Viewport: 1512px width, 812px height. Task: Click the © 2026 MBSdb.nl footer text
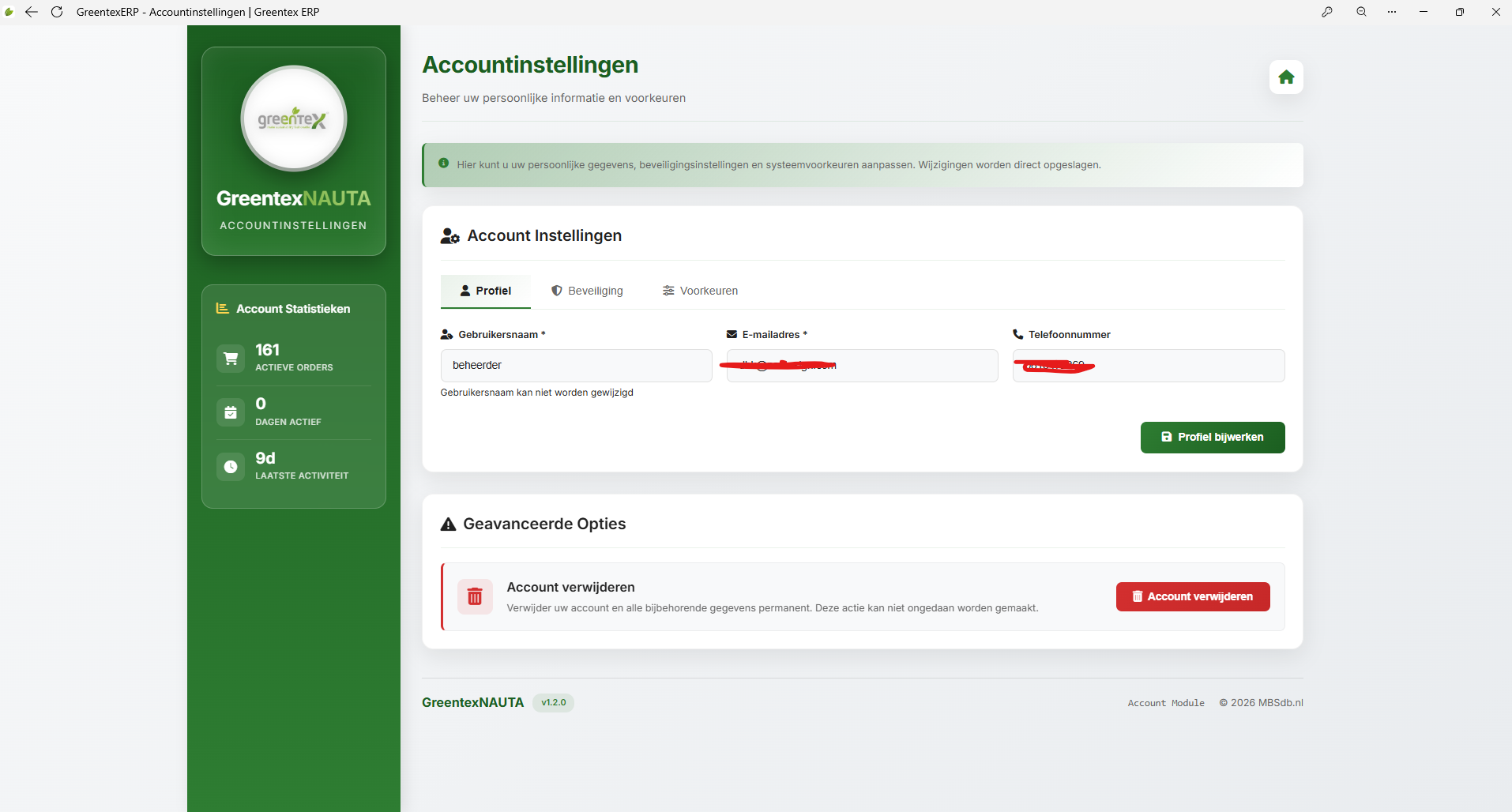tap(1261, 703)
